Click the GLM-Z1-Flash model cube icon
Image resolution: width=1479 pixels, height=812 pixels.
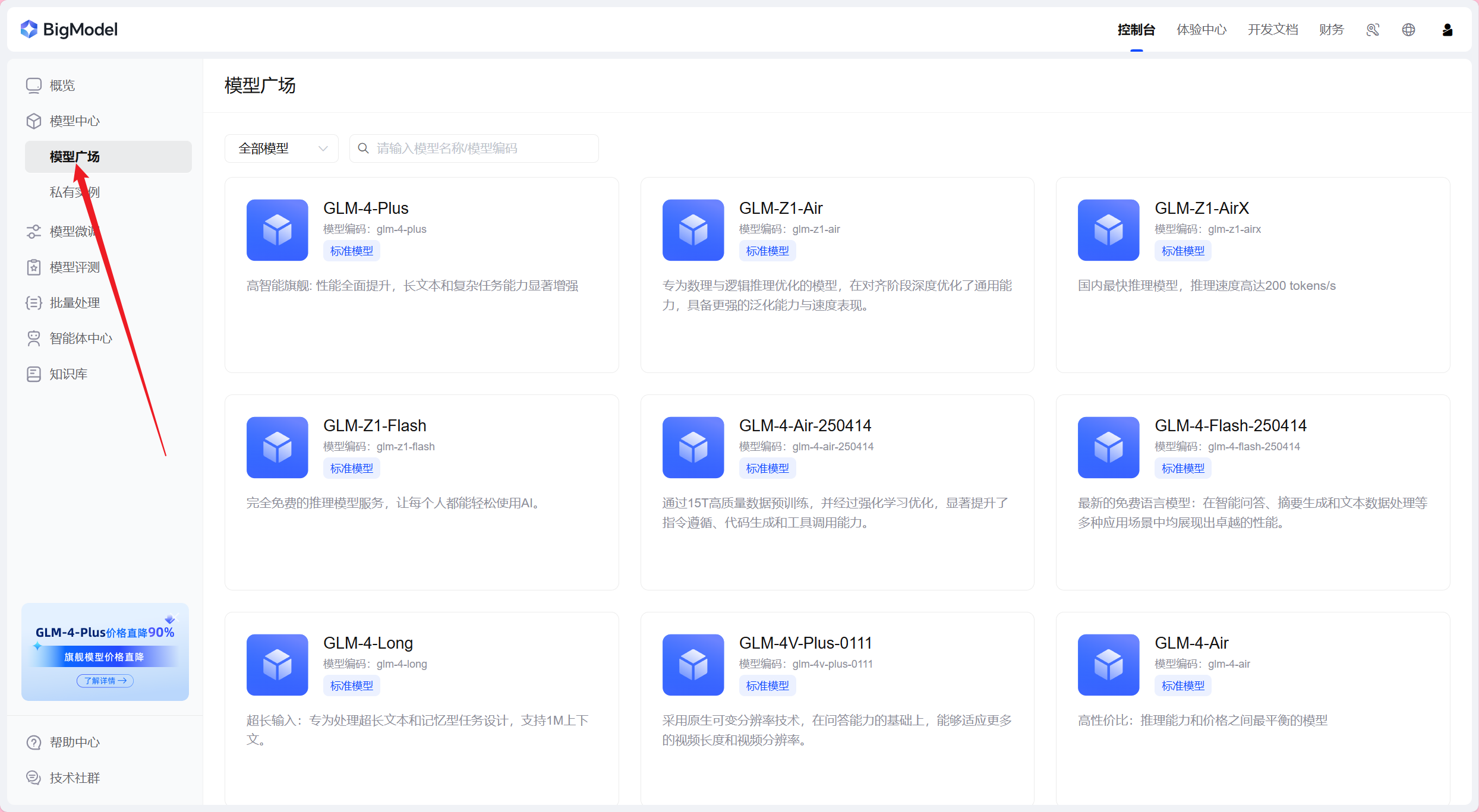click(x=277, y=447)
